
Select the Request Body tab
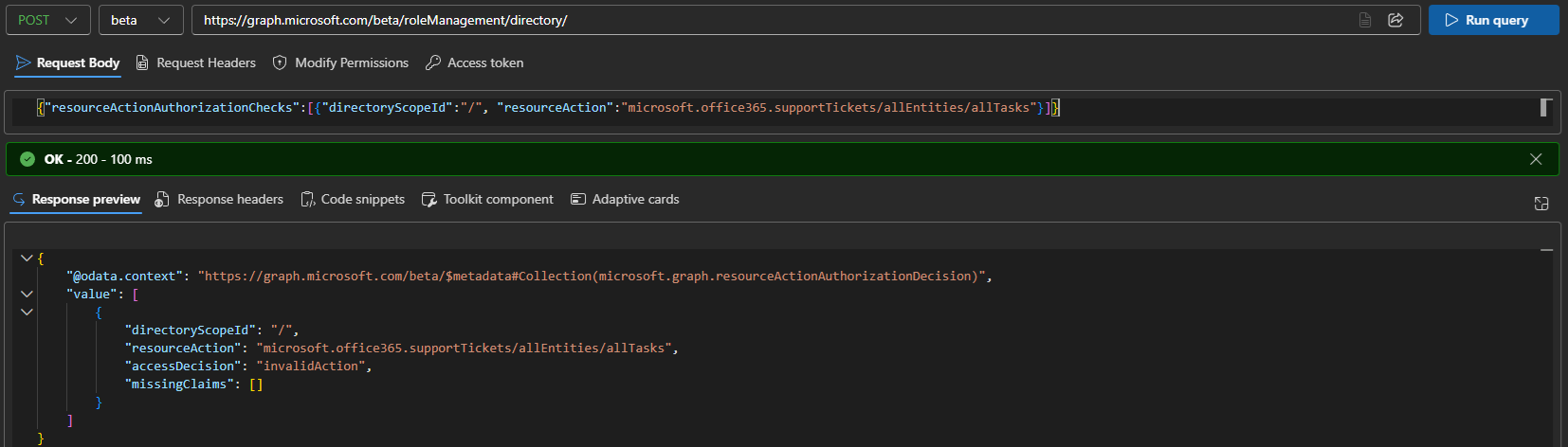[67, 63]
